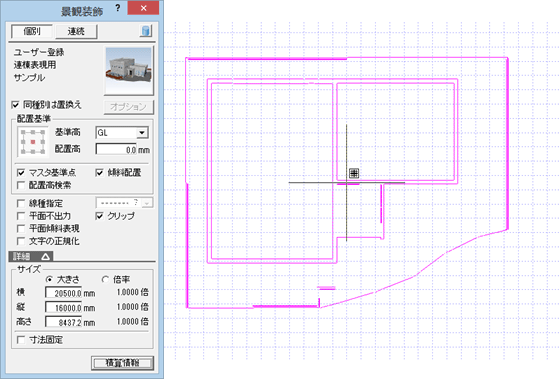Select the building sample thumbnail

point(129,70)
